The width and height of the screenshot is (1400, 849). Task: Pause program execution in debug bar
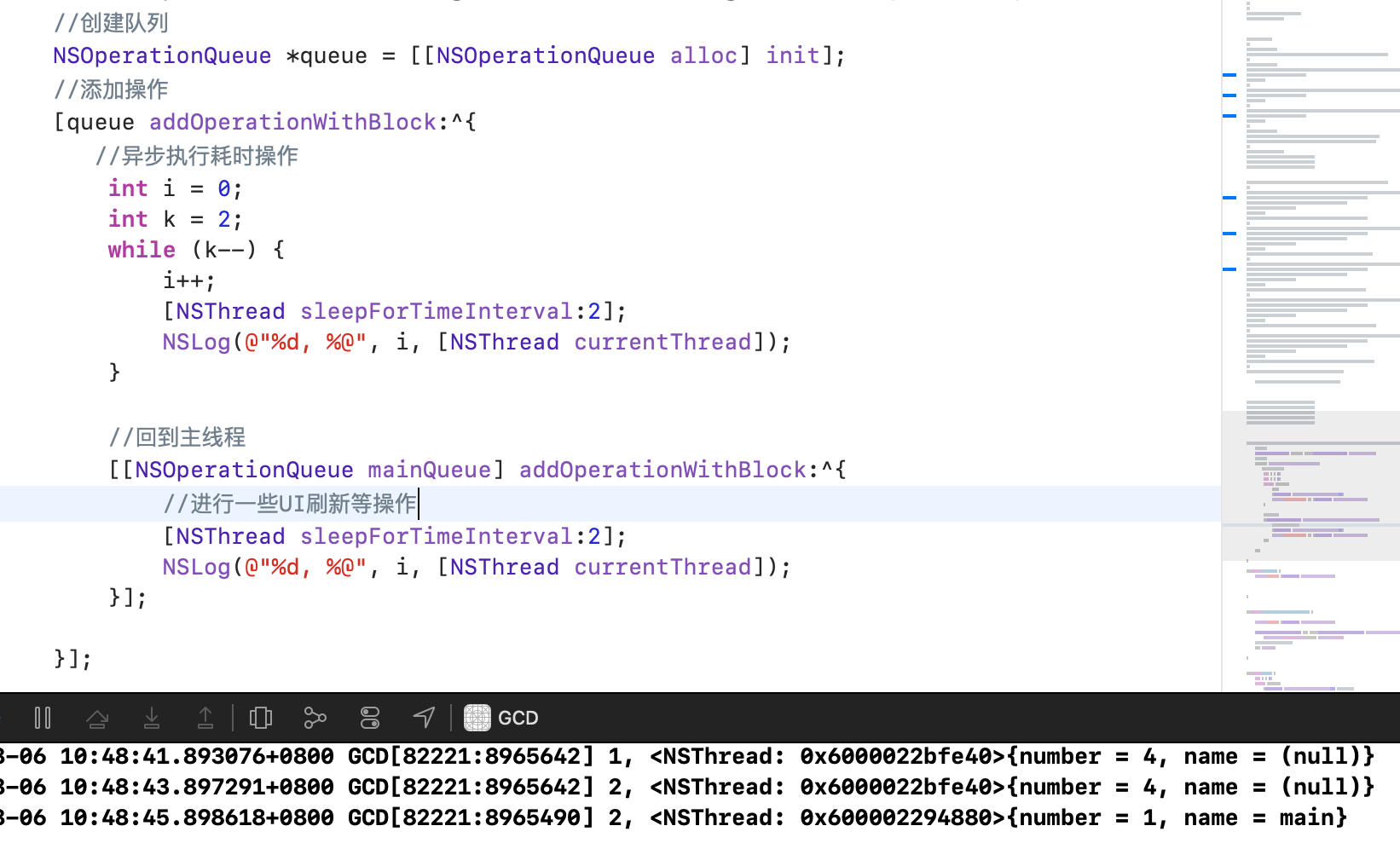tap(43, 718)
